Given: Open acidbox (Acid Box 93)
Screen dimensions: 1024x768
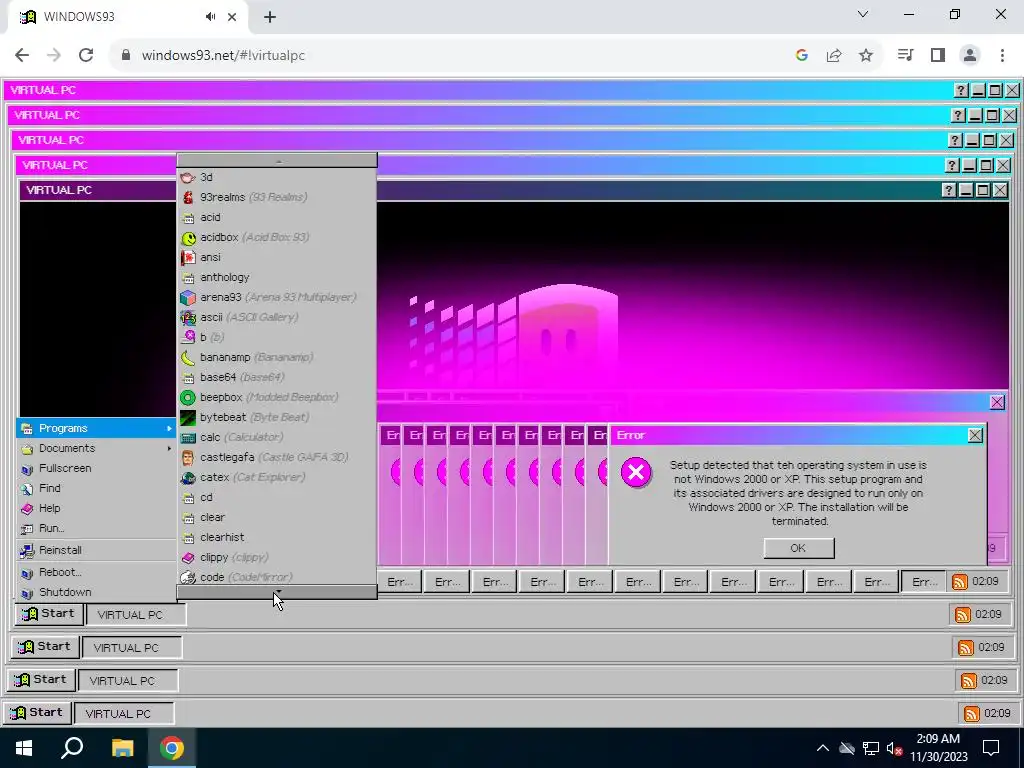Looking at the screenshot, I should (277, 237).
